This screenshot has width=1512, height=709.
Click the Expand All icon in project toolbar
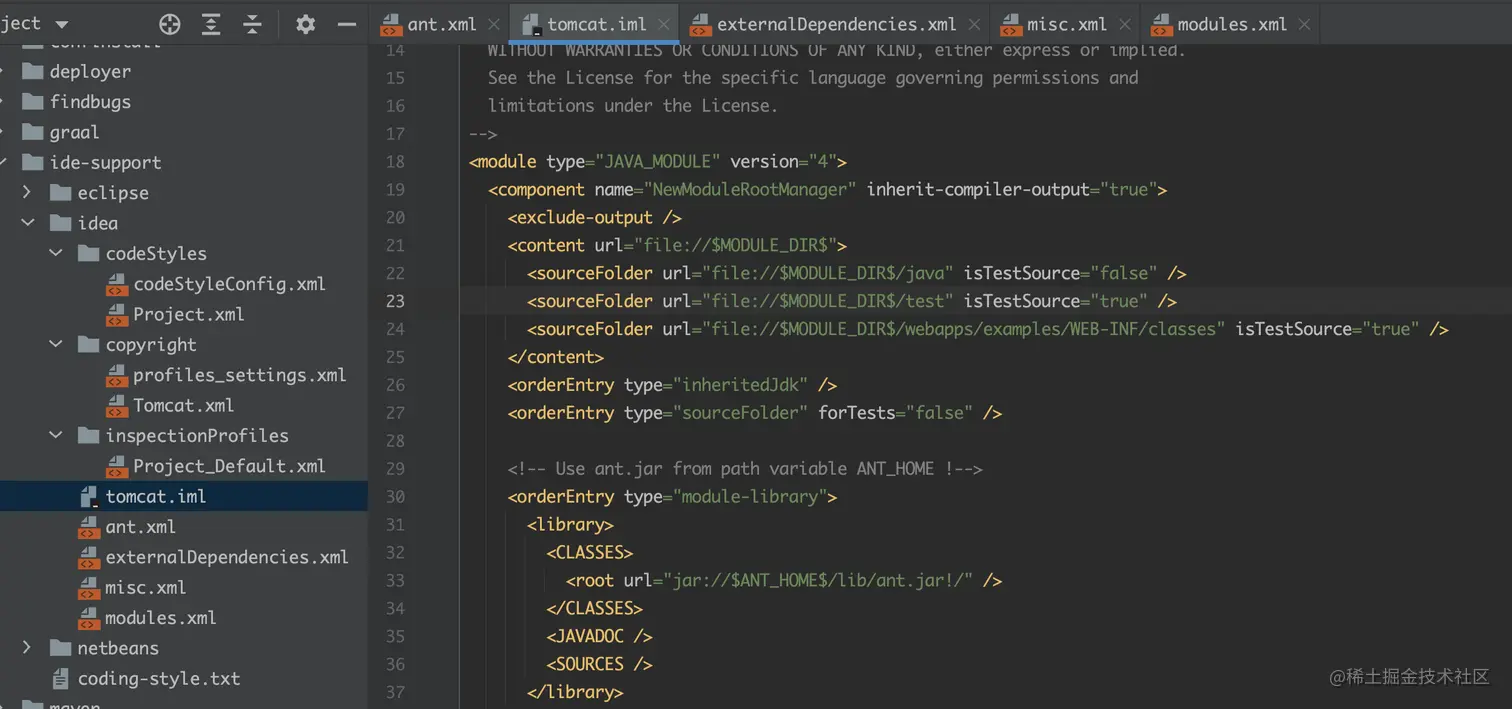211,24
